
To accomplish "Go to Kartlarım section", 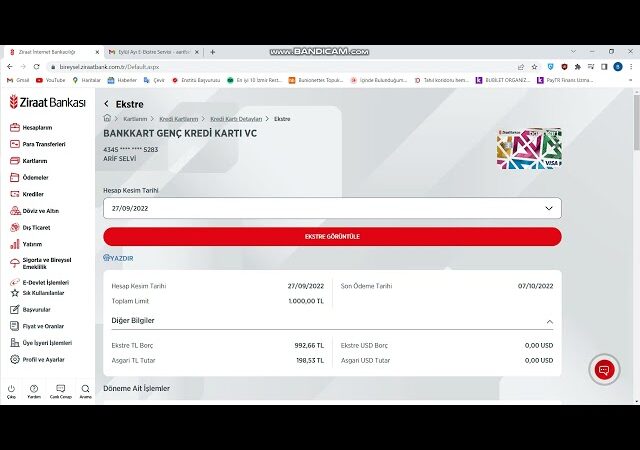I will 35,160.
